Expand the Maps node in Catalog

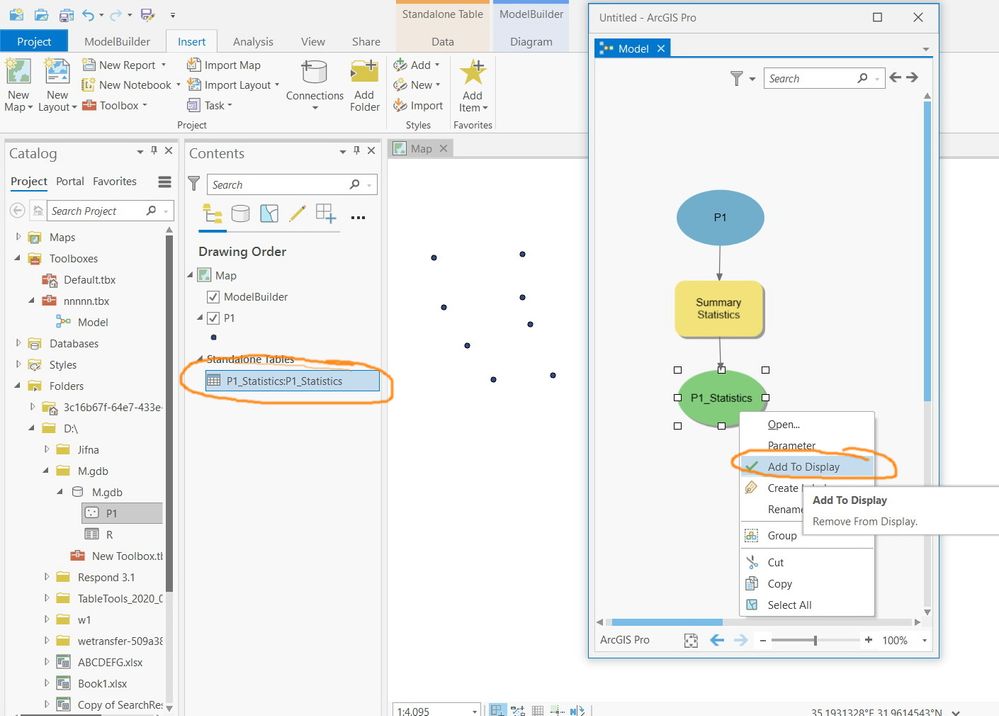tap(18, 236)
